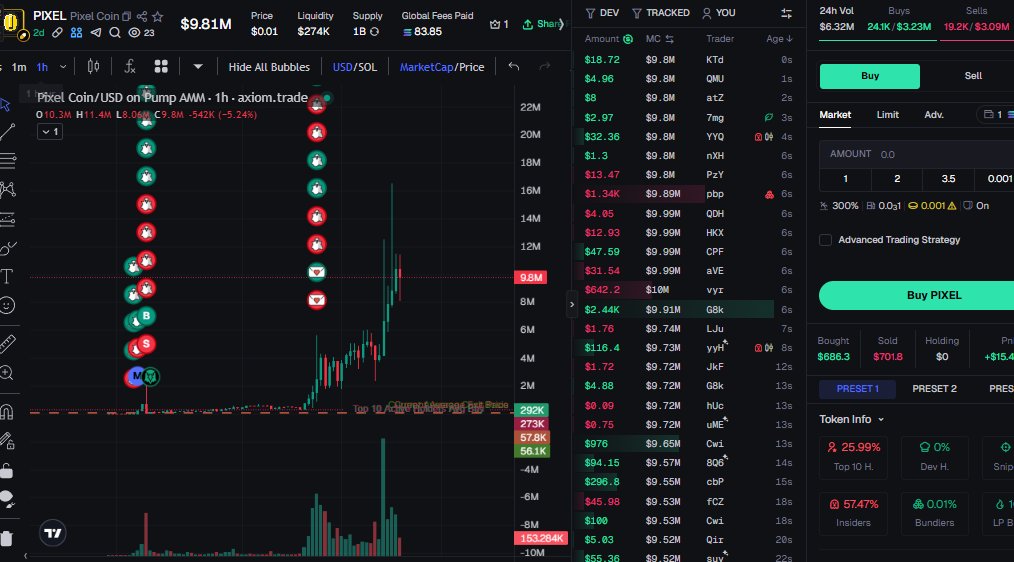The width and height of the screenshot is (1014, 562).
Task: Open the Telegram paper-plane link
Action: point(96,32)
